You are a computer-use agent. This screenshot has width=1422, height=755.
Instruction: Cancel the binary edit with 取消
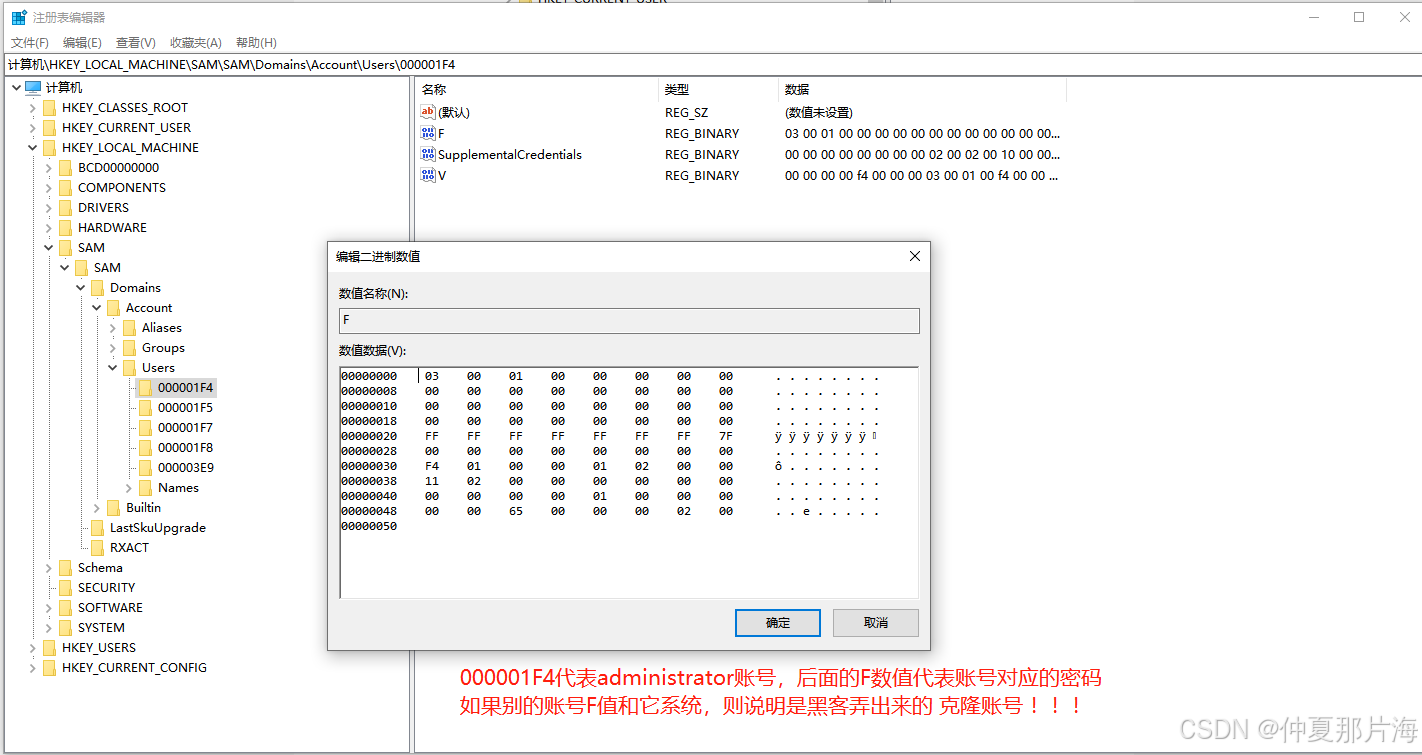pos(876,622)
